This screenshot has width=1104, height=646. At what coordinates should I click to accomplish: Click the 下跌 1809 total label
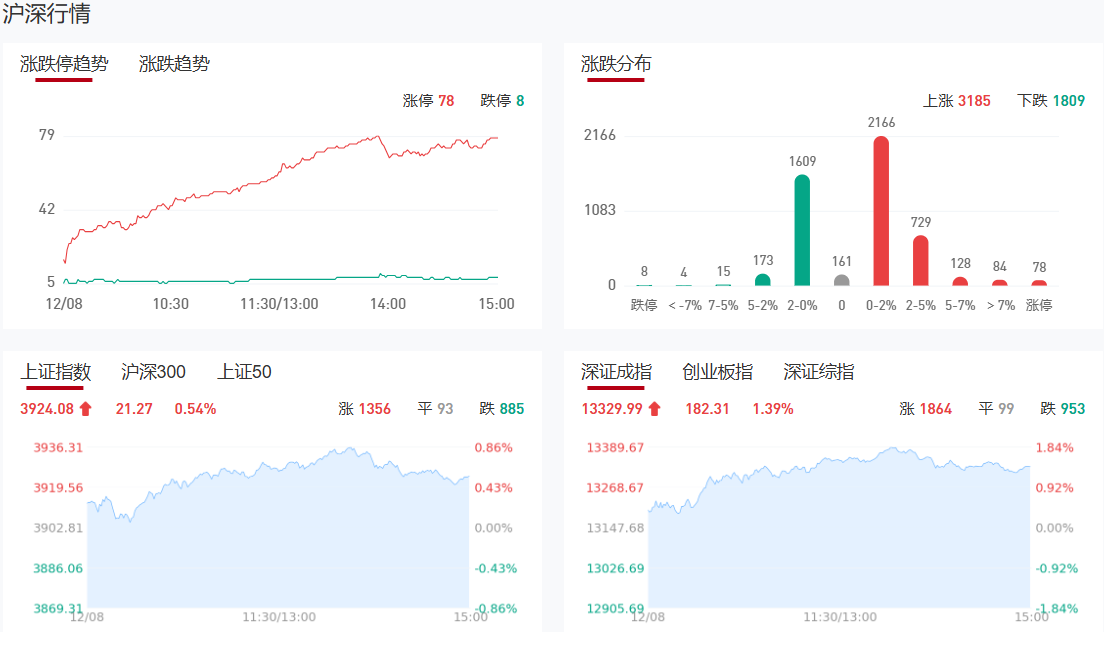[1050, 100]
